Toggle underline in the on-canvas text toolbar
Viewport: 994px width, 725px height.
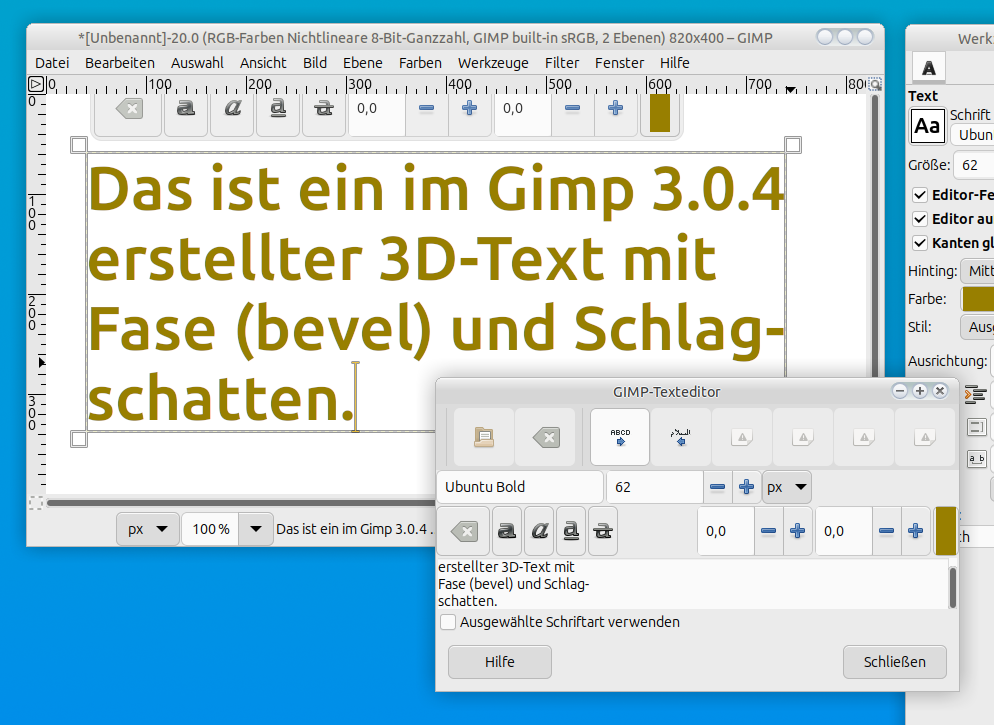coord(278,109)
